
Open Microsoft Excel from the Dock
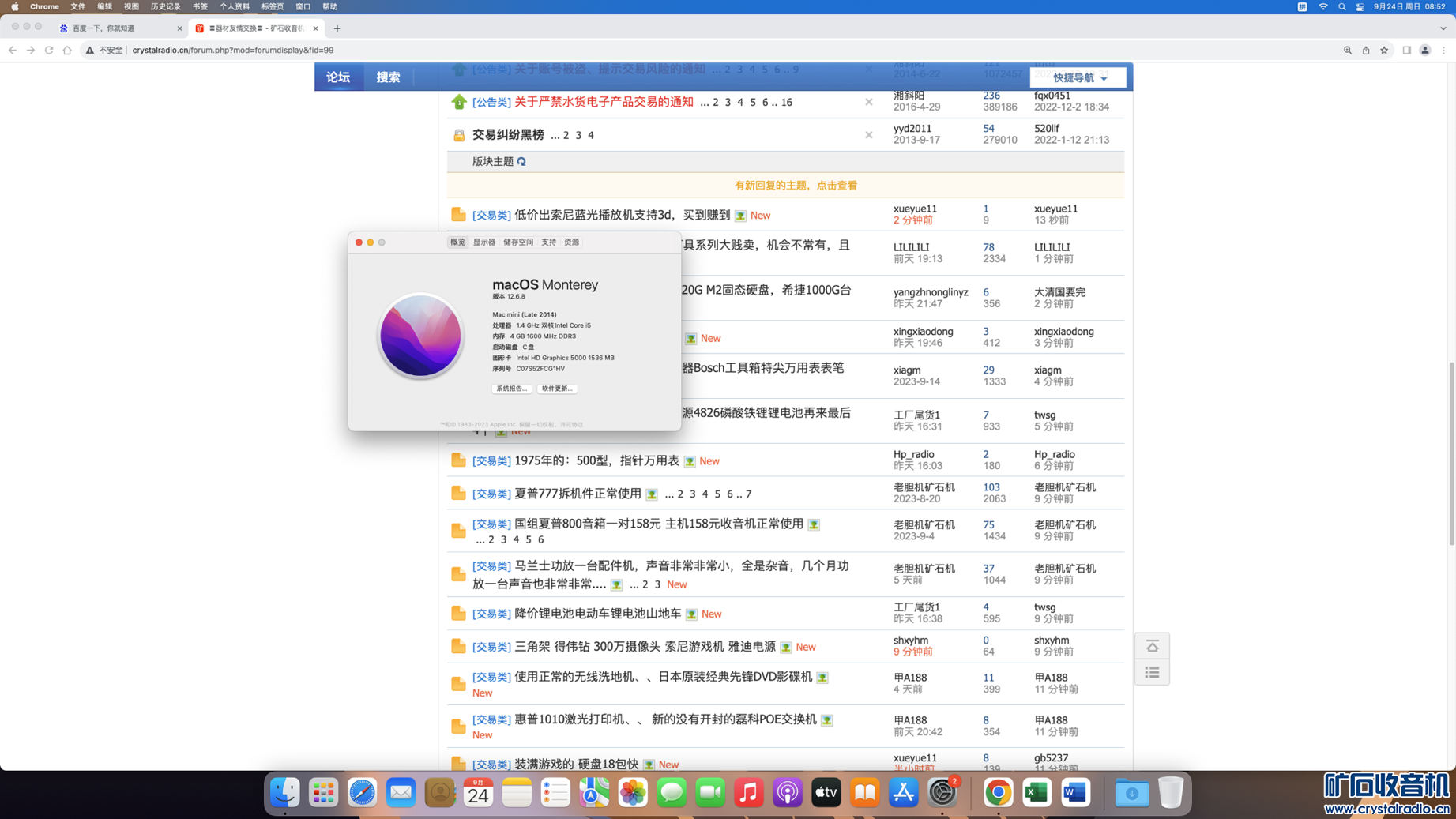click(x=1037, y=792)
